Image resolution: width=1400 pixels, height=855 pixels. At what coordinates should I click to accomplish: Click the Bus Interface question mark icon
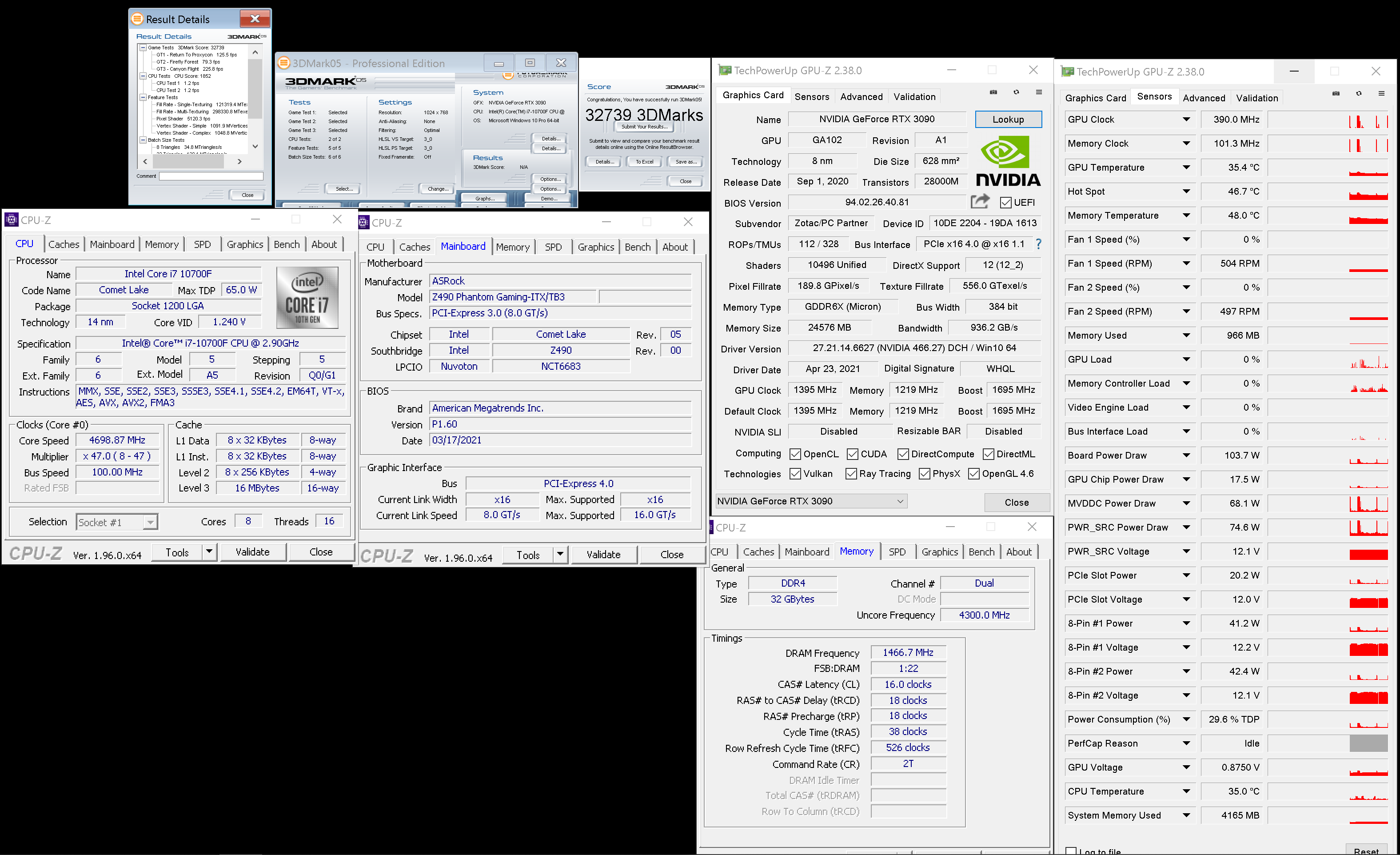pos(1039,244)
